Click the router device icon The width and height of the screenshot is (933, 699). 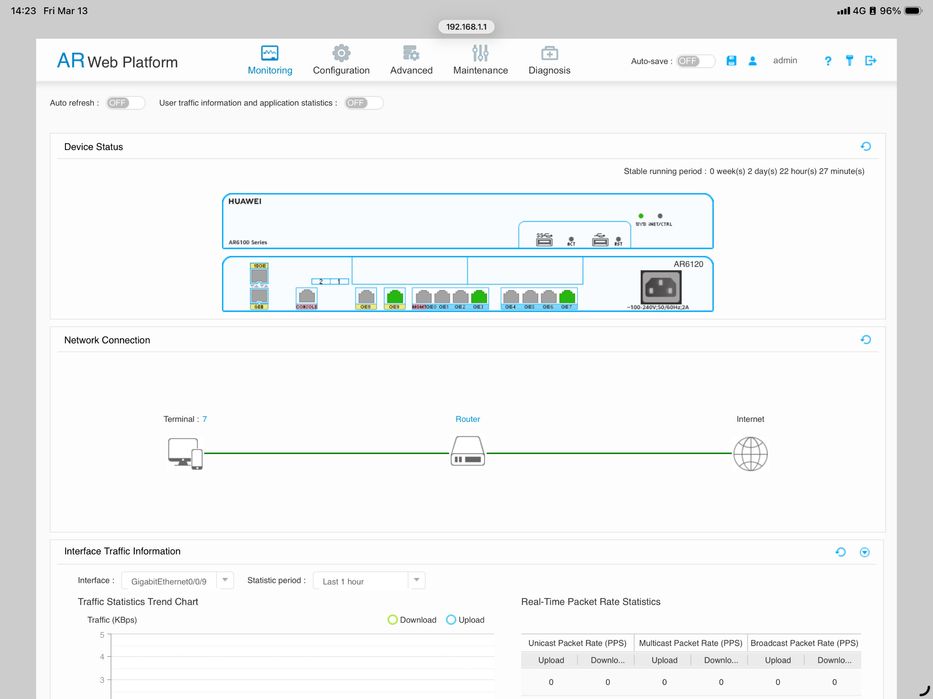pyautogui.click(x=468, y=451)
